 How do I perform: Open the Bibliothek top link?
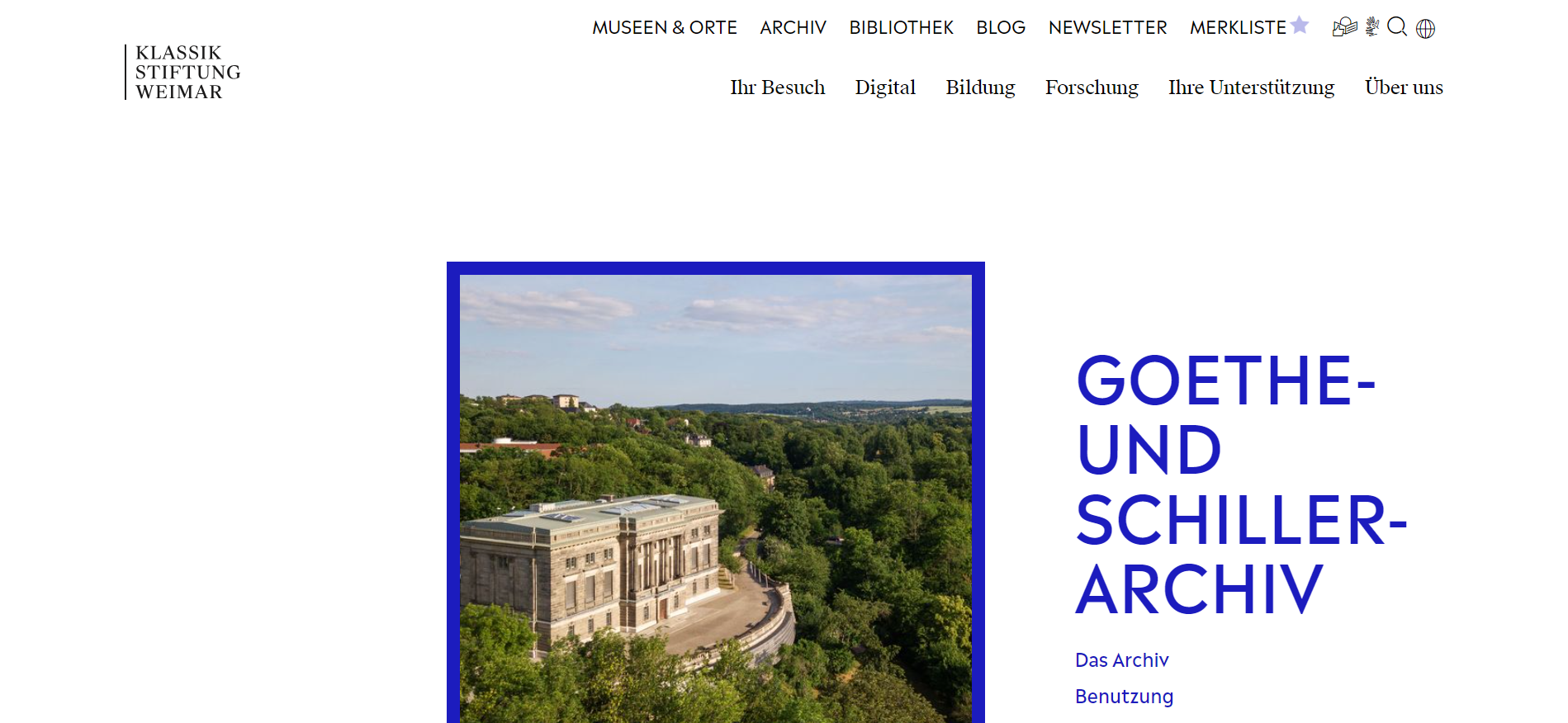pyautogui.click(x=902, y=28)
